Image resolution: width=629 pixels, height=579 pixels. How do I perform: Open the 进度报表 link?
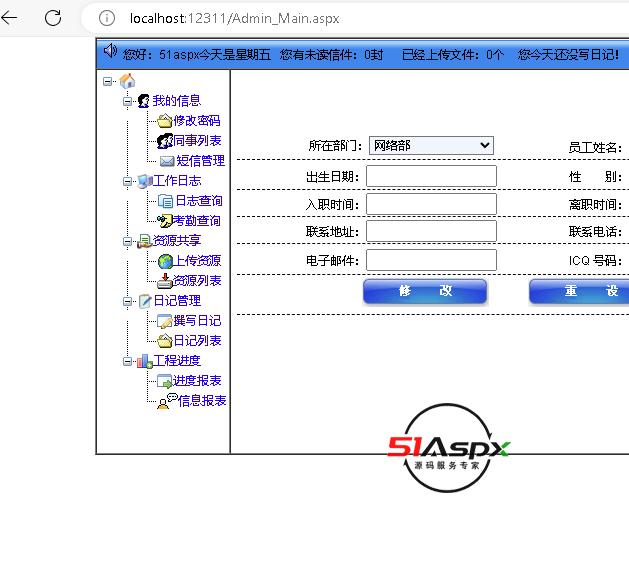coord(197,380)
